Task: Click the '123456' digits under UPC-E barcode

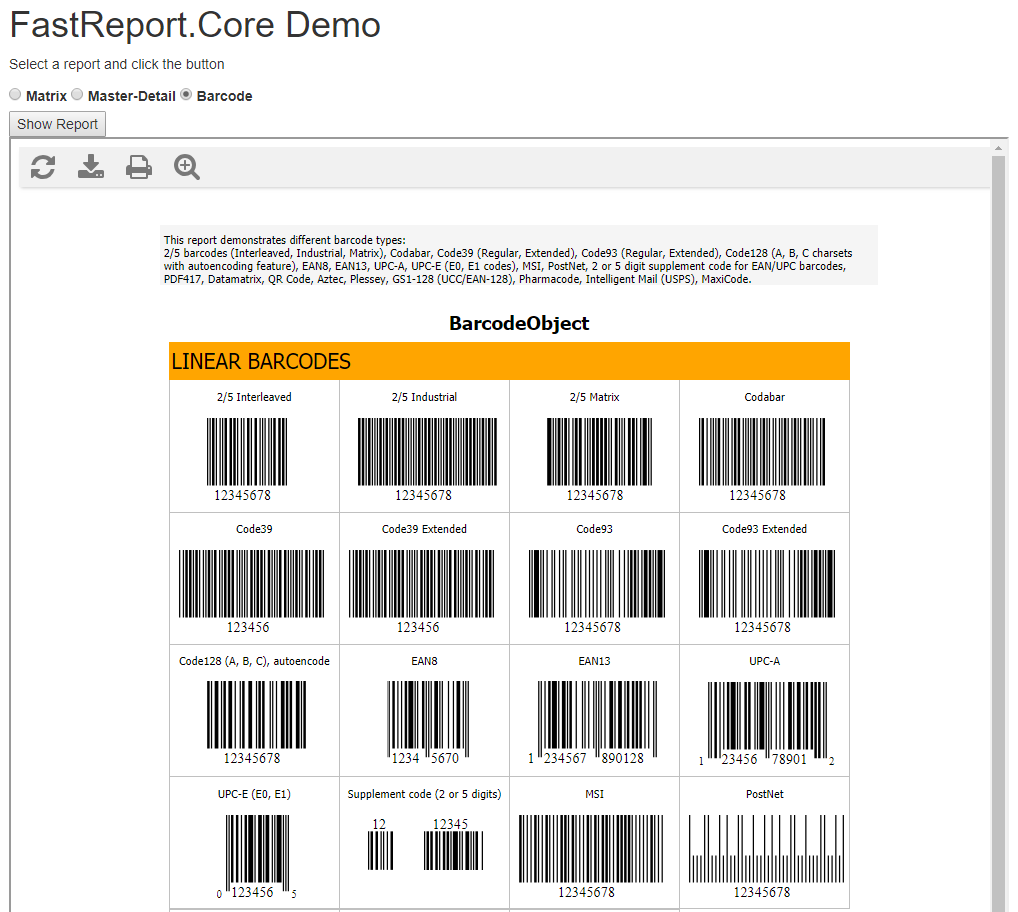Action: point(253,893)
